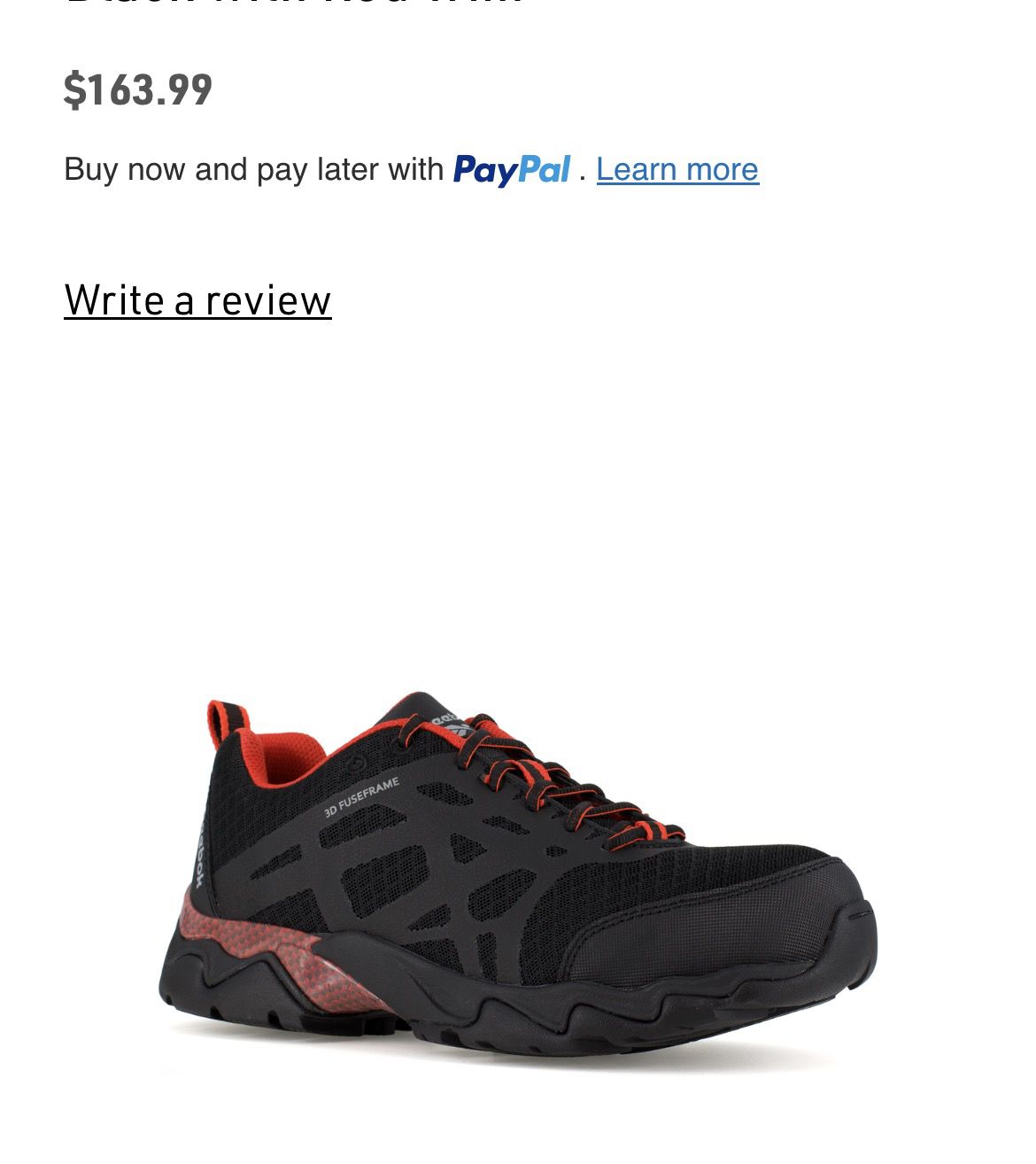The width and height of the screenshot is (1036, 1164).
Task: Click the Buy now and pay later text
Action: point(254,169)
